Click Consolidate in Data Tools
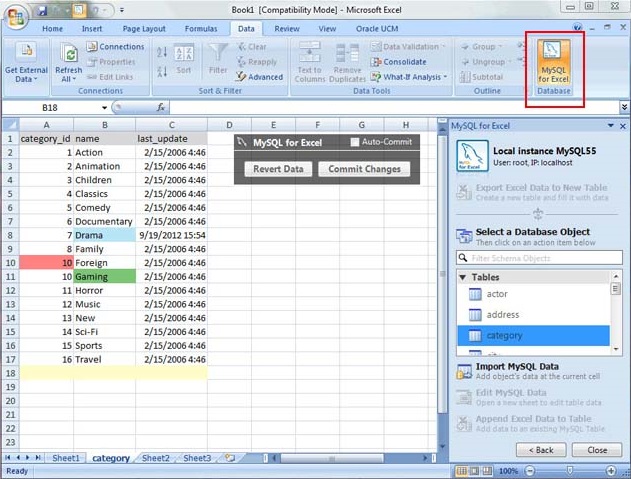The image size is (631, 479). (x=399, y=62)
